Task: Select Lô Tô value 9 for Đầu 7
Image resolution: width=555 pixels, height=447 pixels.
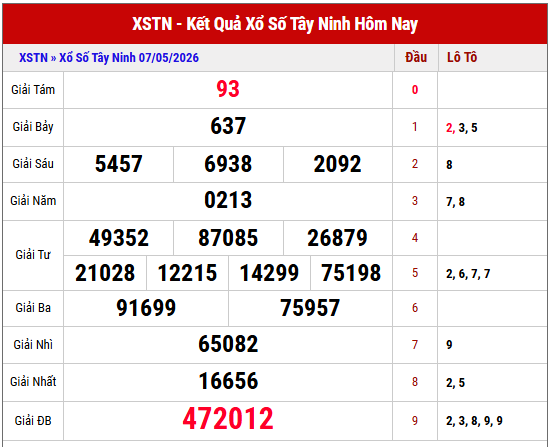Action: (x=449, y=345)
